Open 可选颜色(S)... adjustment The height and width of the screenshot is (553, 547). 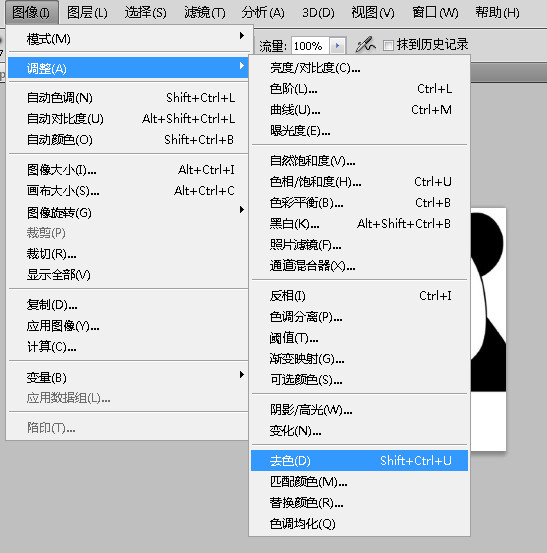359,379
